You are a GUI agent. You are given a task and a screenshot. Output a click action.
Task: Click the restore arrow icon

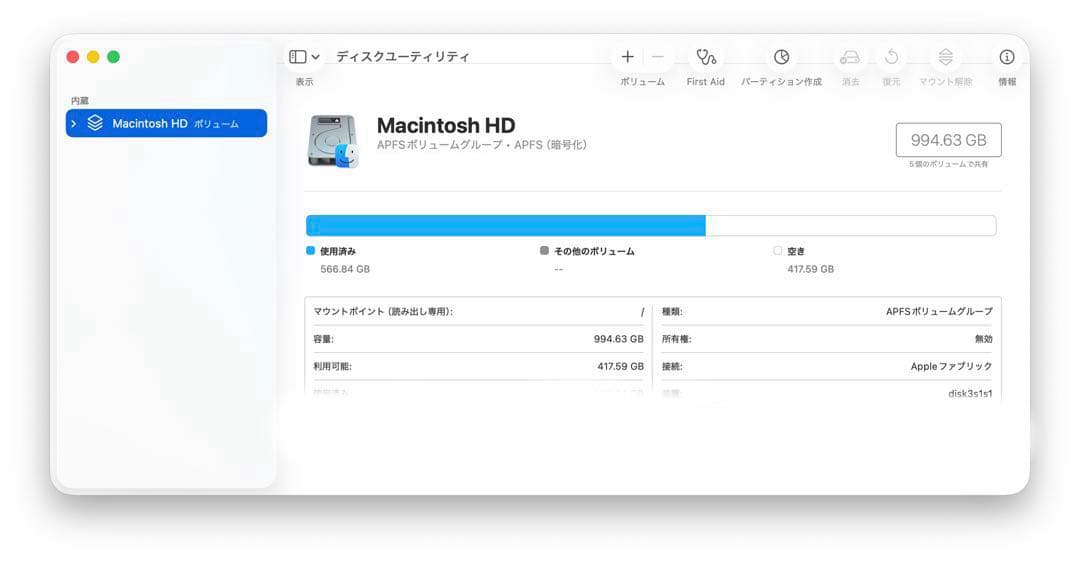[x=891, y=57]
